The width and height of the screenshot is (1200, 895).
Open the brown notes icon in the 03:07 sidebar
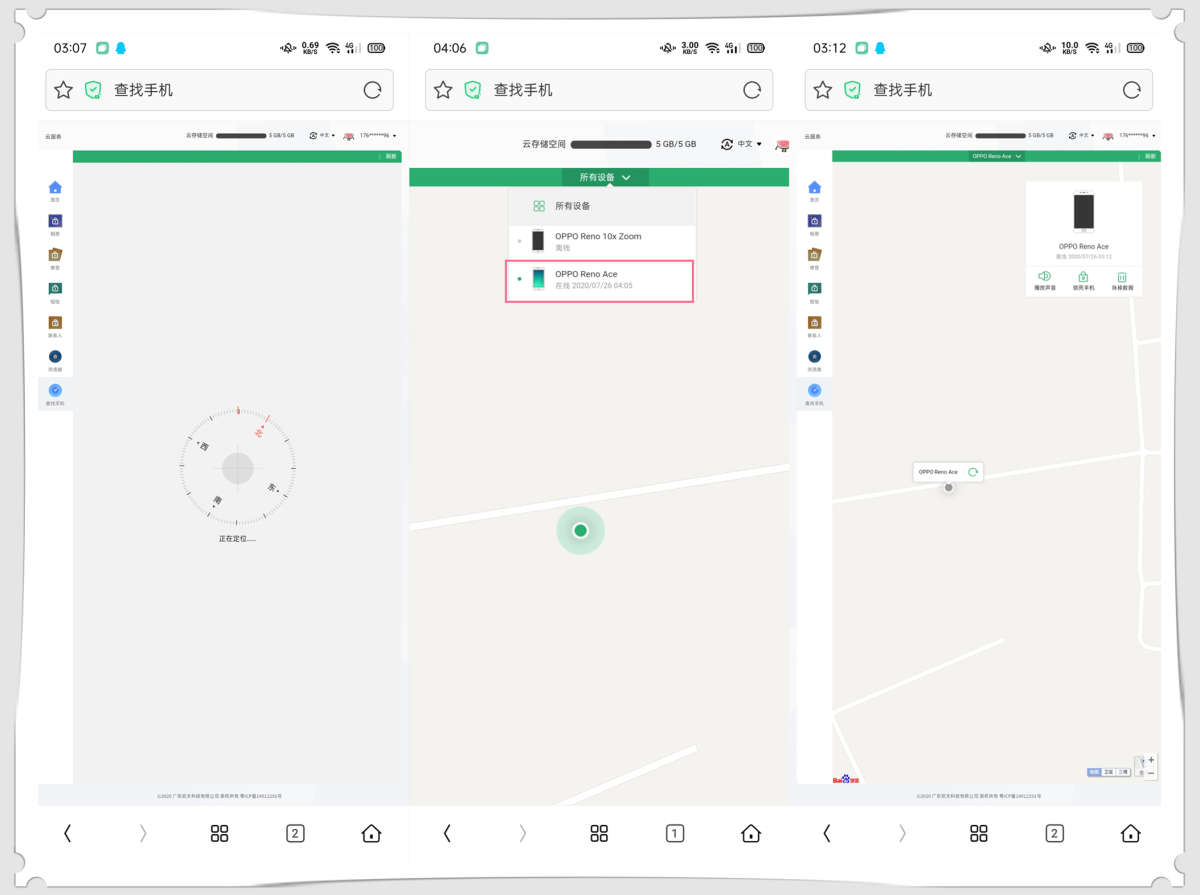pyautogui.click(x=55, y=255)
